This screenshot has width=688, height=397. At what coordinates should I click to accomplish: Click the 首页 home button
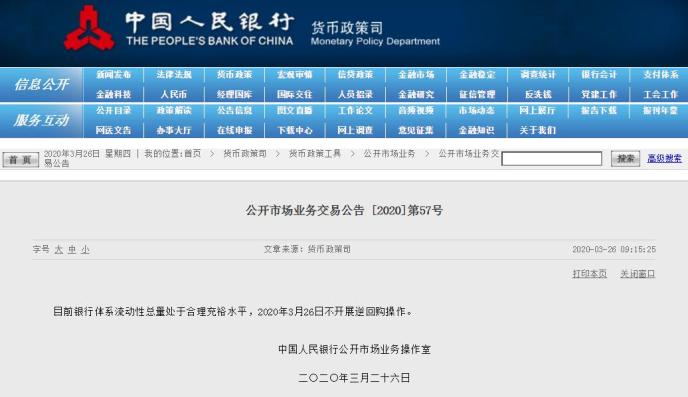(20, 159)
